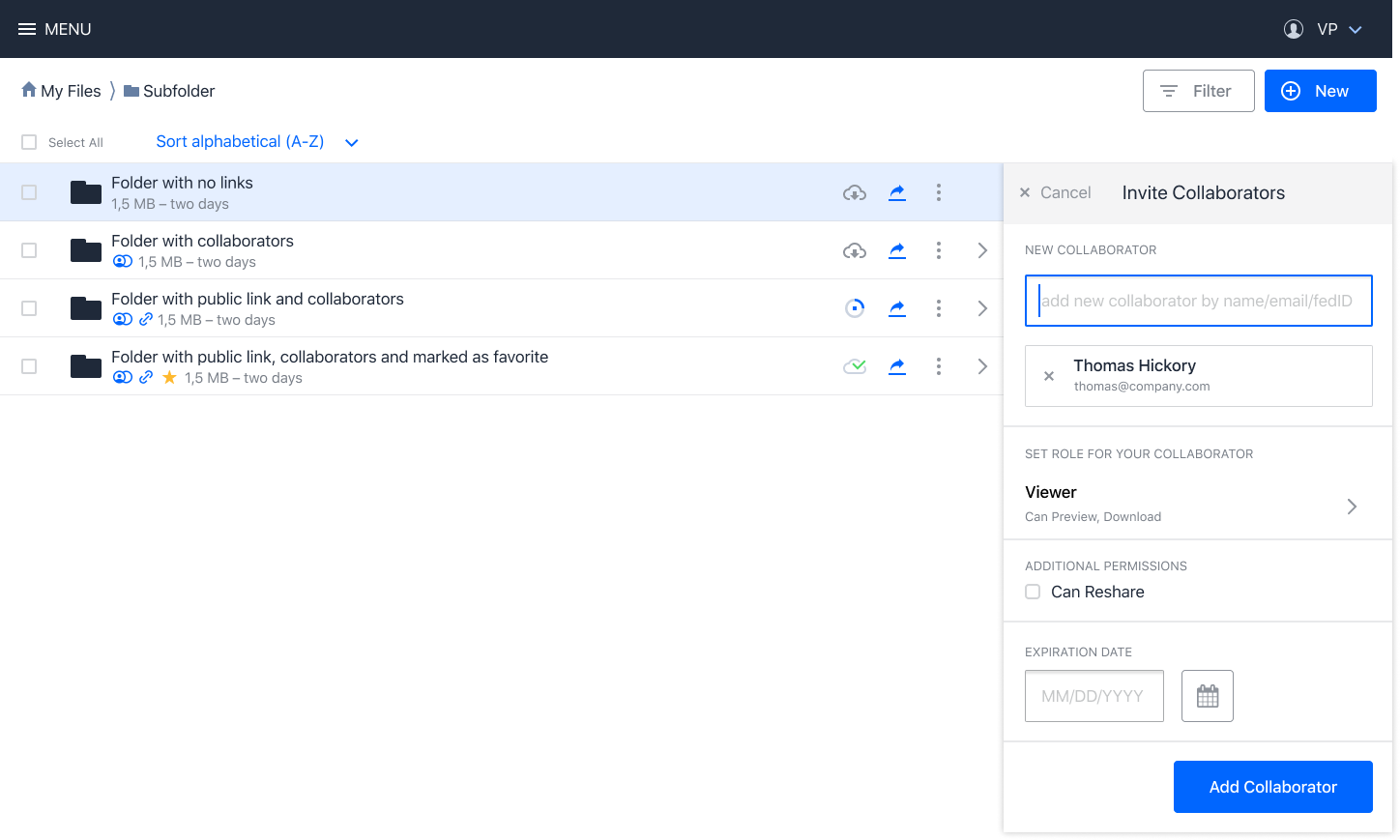
Task: Expand chevron on the favorite folder row
Action: click(x=982, y=366)
